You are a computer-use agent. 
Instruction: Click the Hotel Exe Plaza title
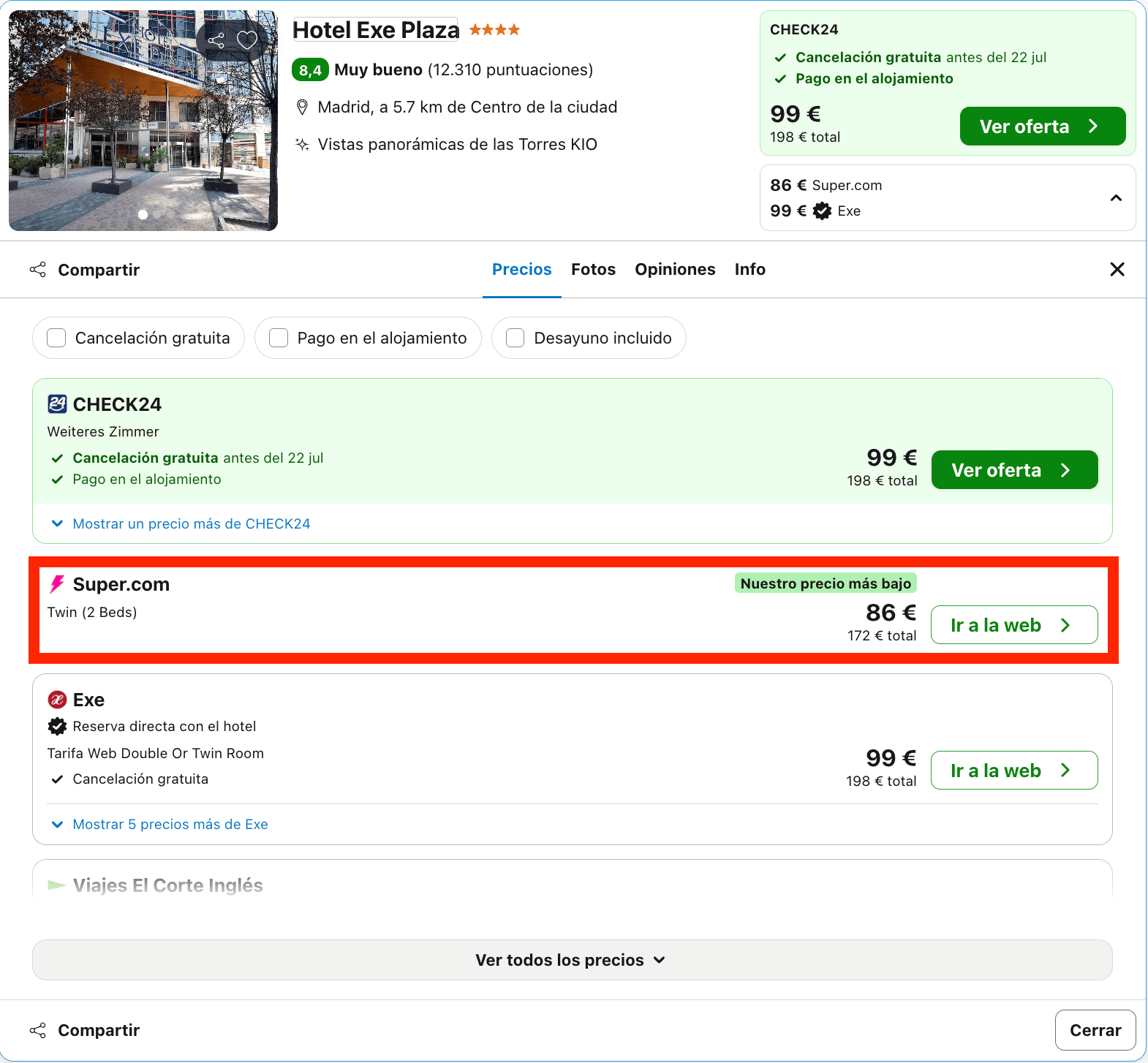click(376, 30)
